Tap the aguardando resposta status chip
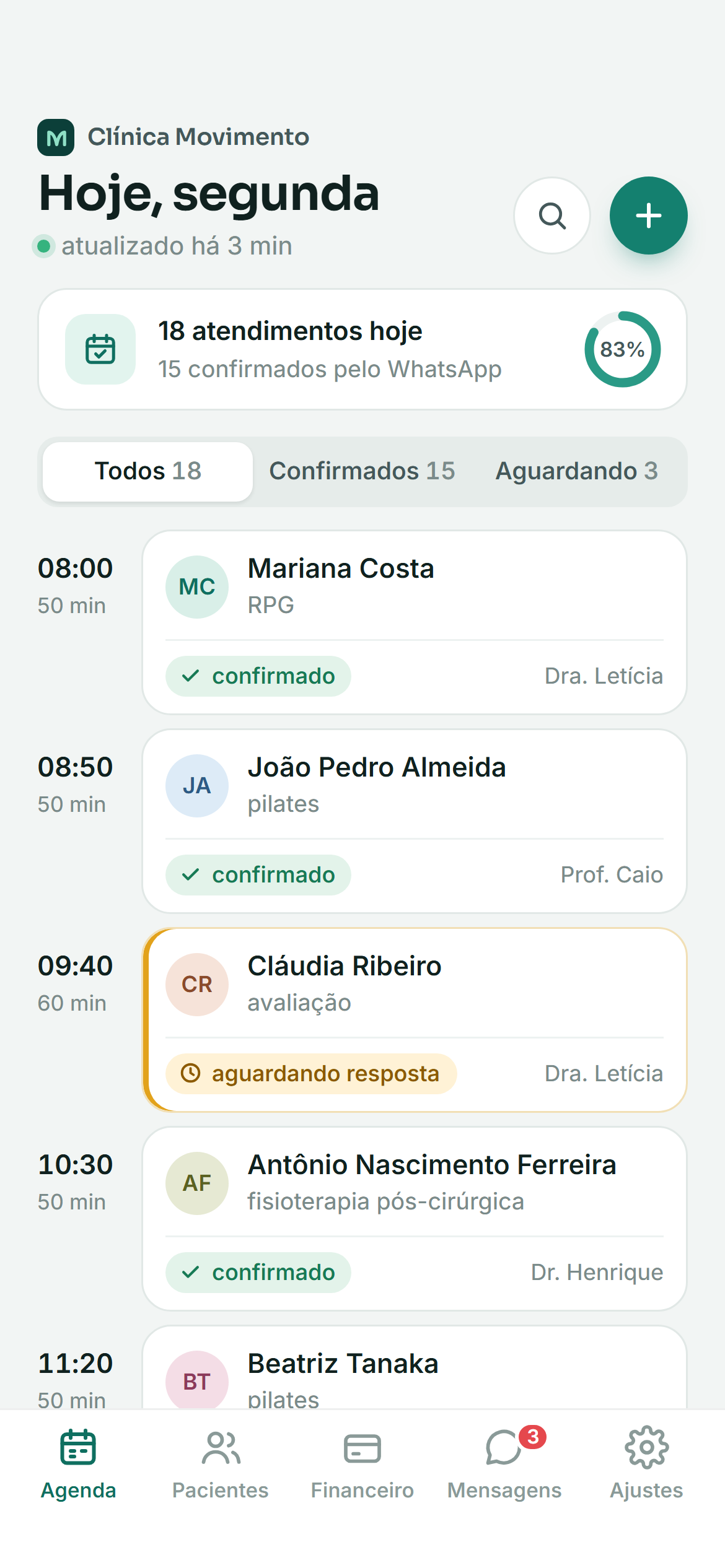The height and width of the screenshot is (1568, 725). [311, 1074]
